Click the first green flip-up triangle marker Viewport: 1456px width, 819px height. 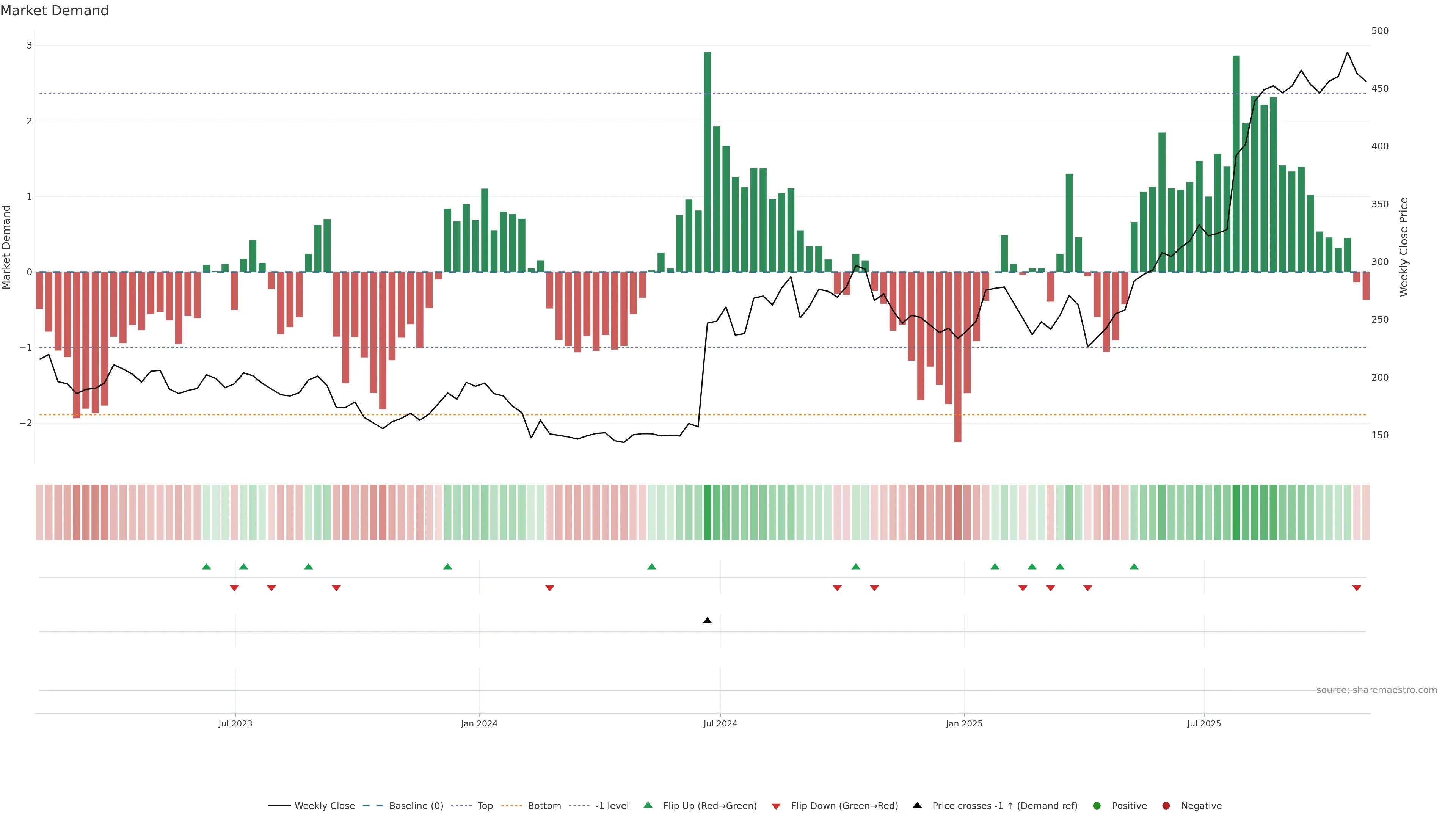[206, 566]
